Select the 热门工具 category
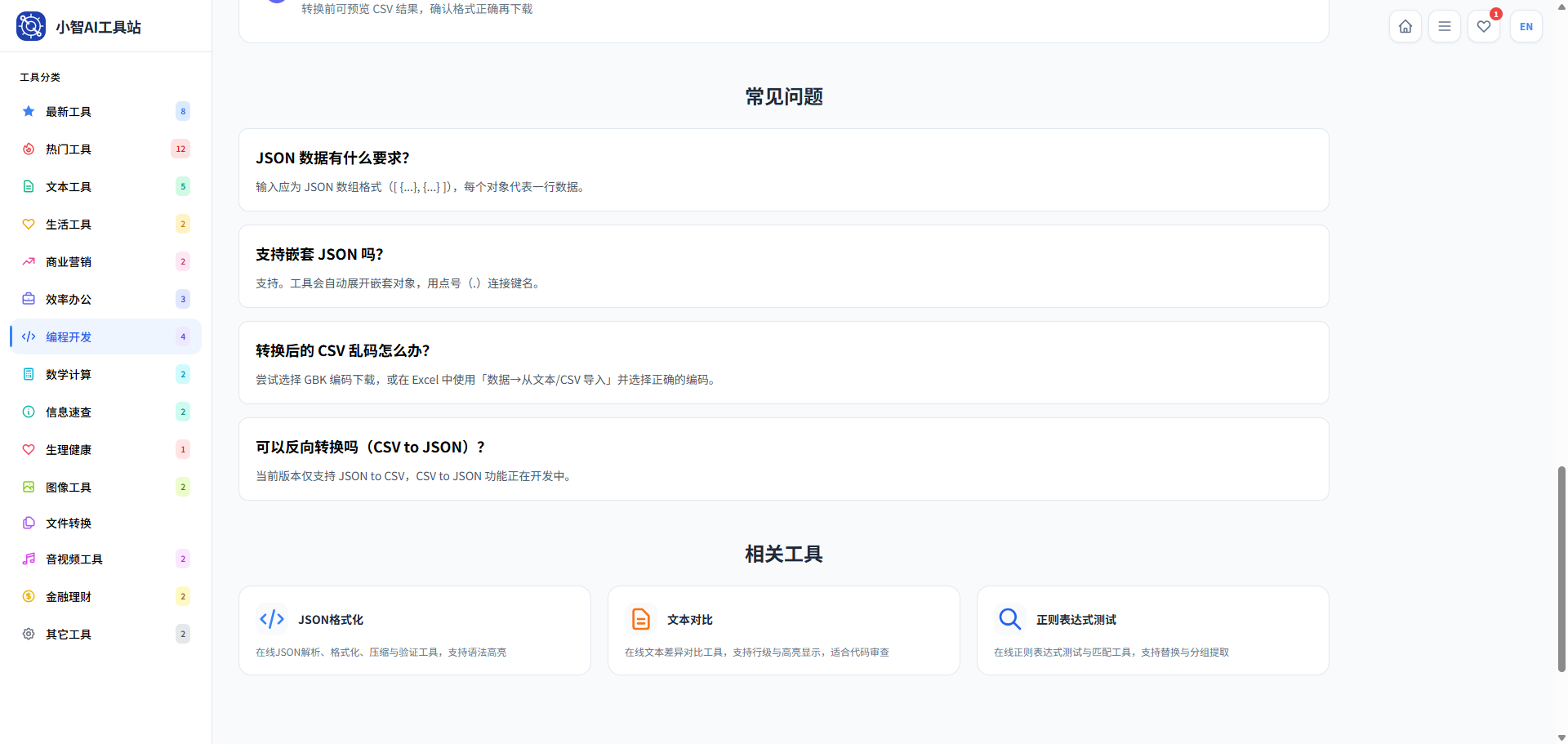The width and height of the screenshot is (1568, 744). coord(105,149)
